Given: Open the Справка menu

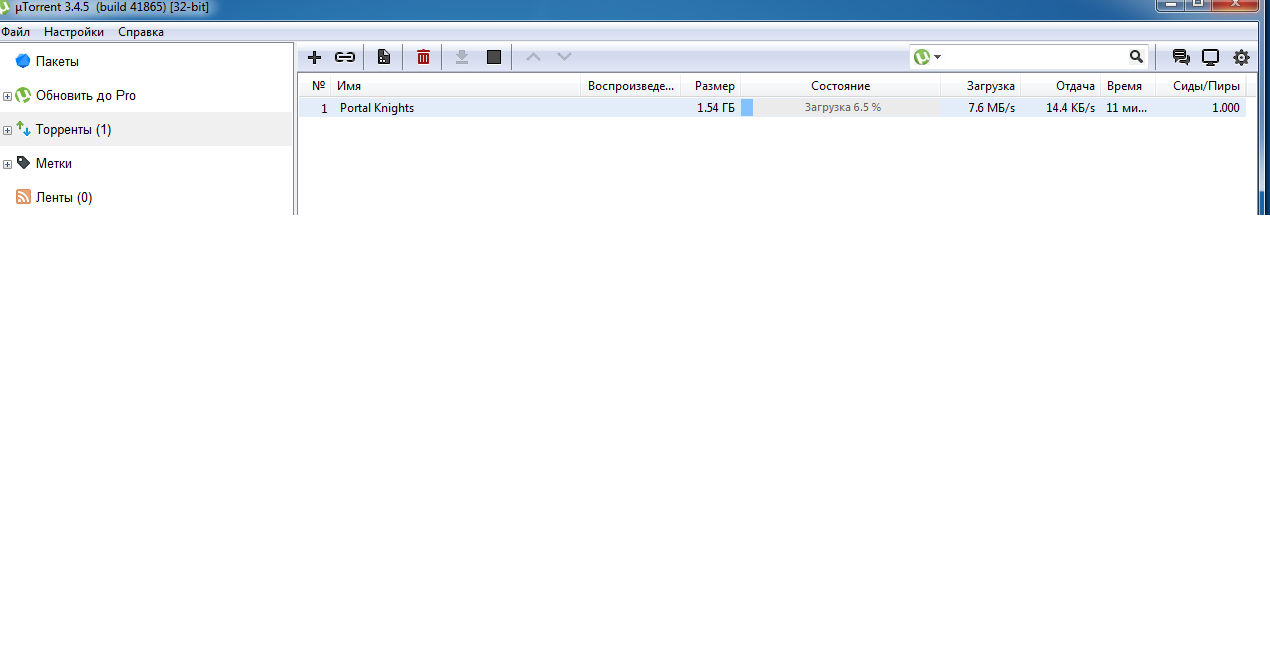Looking at the screenshot, I should [x=141, y=32].
